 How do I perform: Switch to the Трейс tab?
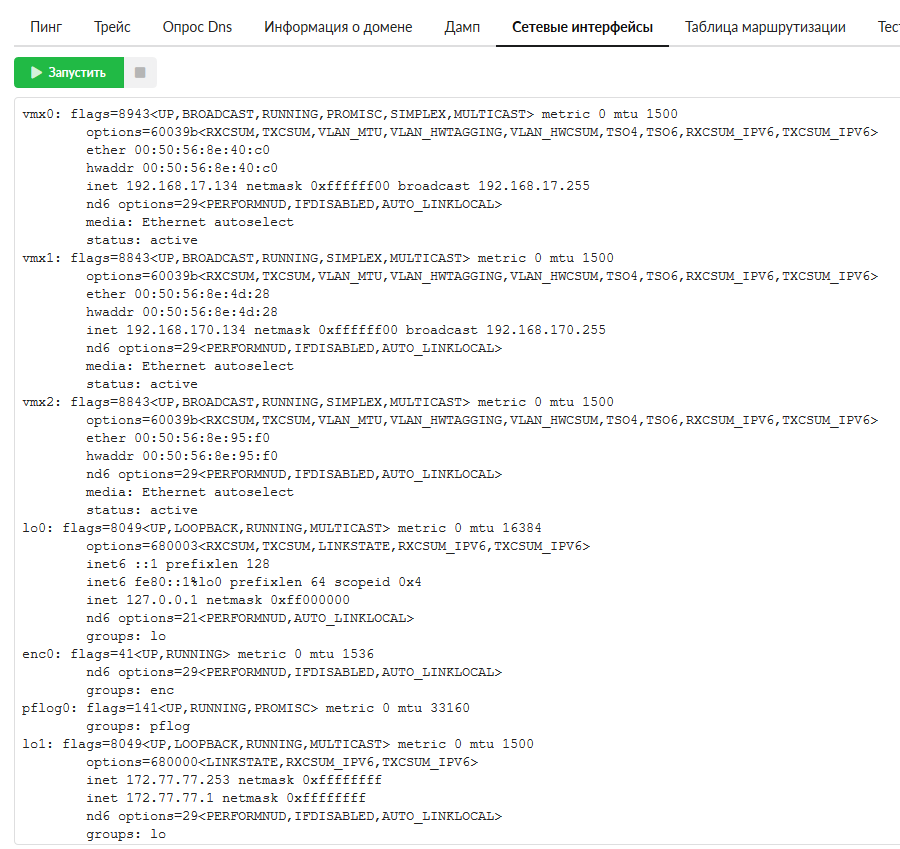(112, 27)
